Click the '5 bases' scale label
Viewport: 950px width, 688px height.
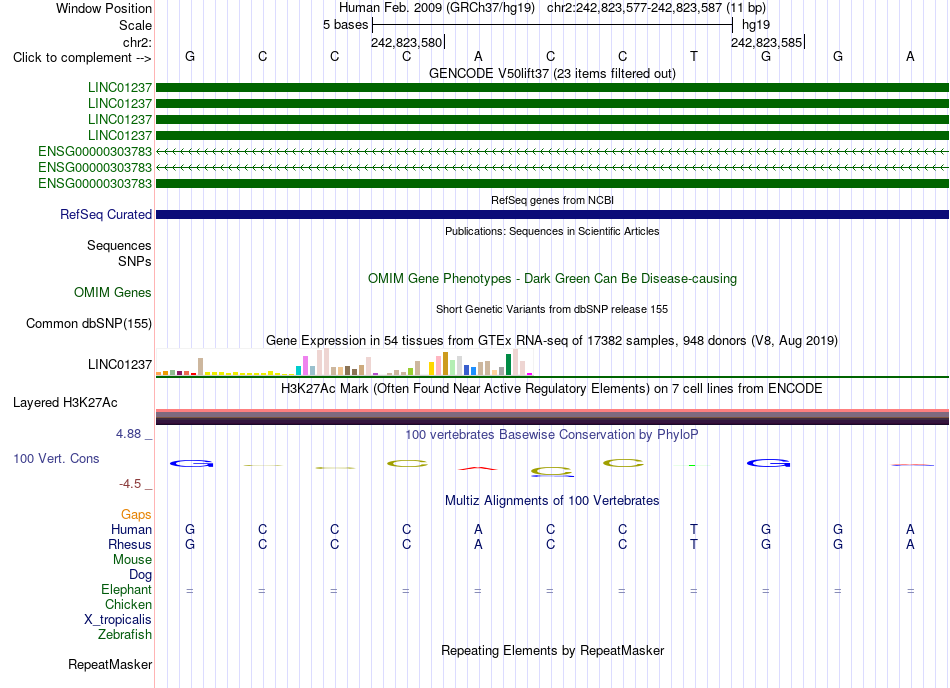[x=345, y=25]
